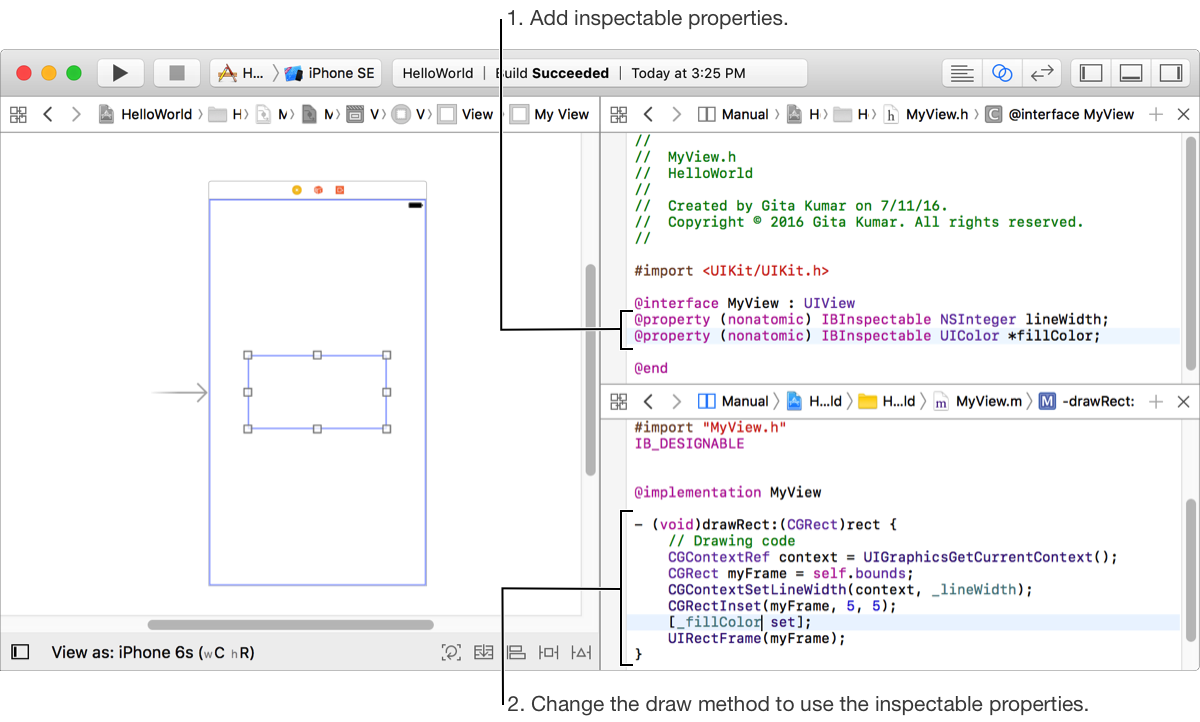Toggle the Navigator panel visibility
Viewport: 1200px width, 722px height.
coord(1091,73)
